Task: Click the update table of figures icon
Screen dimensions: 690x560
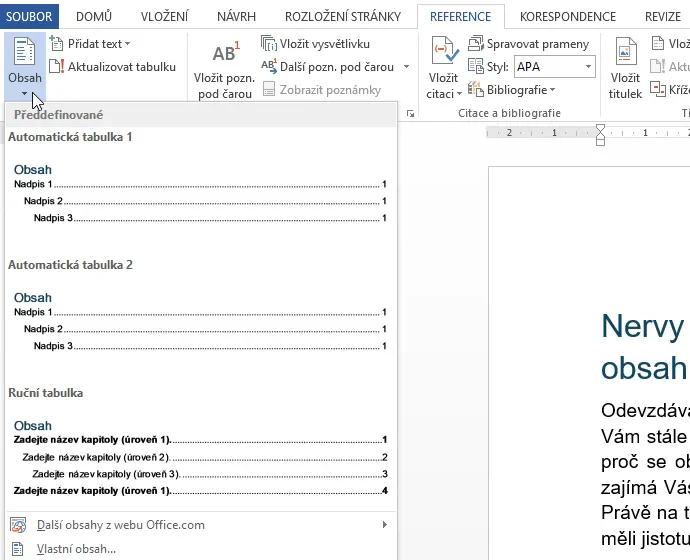Action: pyautogui.click(x=658, y=66)
